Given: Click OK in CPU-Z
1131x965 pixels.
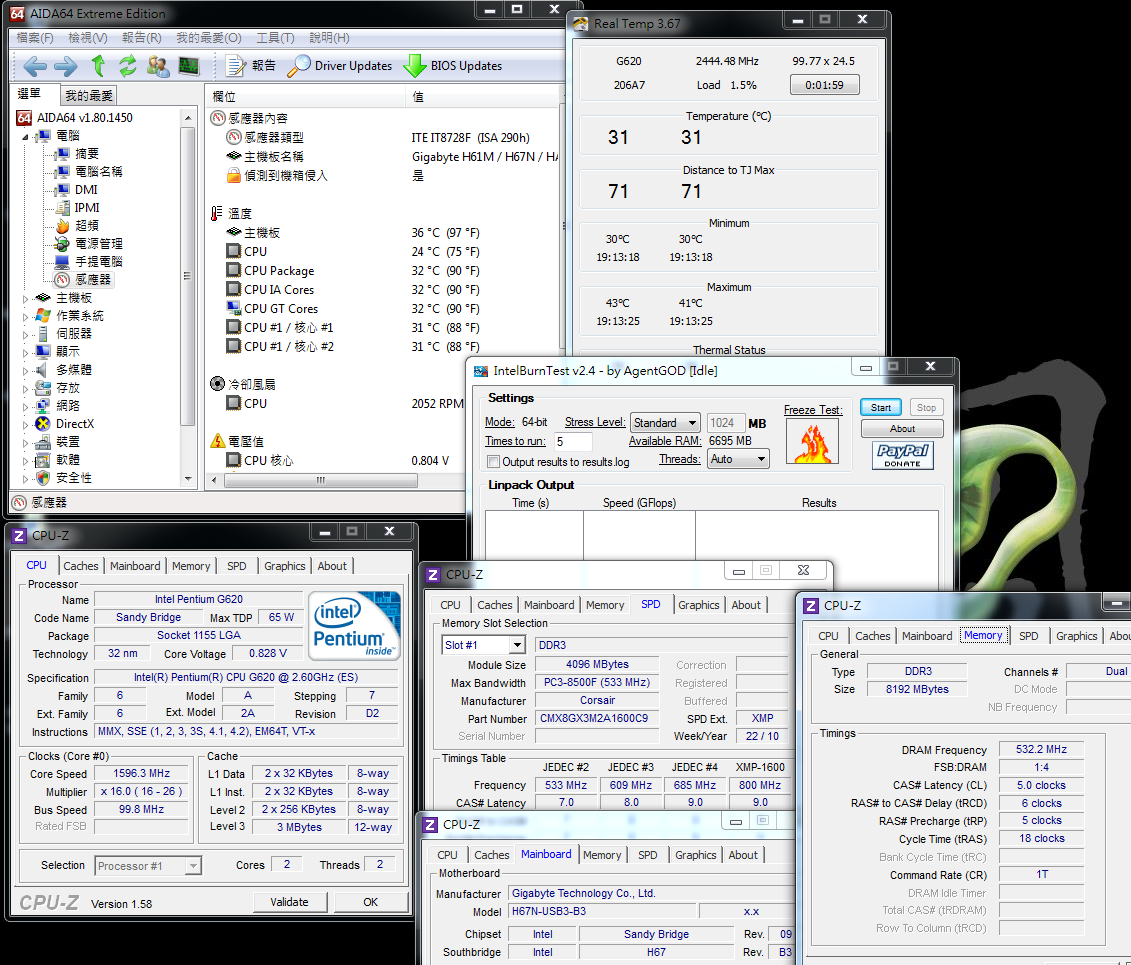Looking at the screenshot, I should [371, 902].
